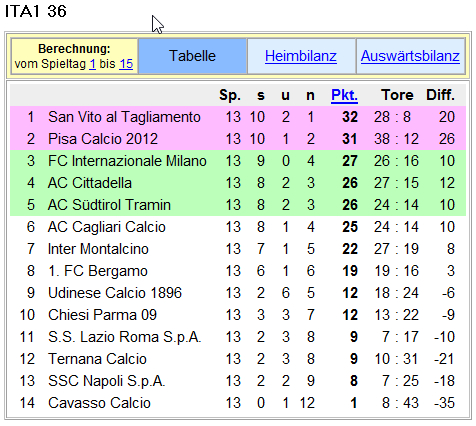Click Inter Montalcino team name
This screenshot has width=476, height=426.
click(98, 249)
